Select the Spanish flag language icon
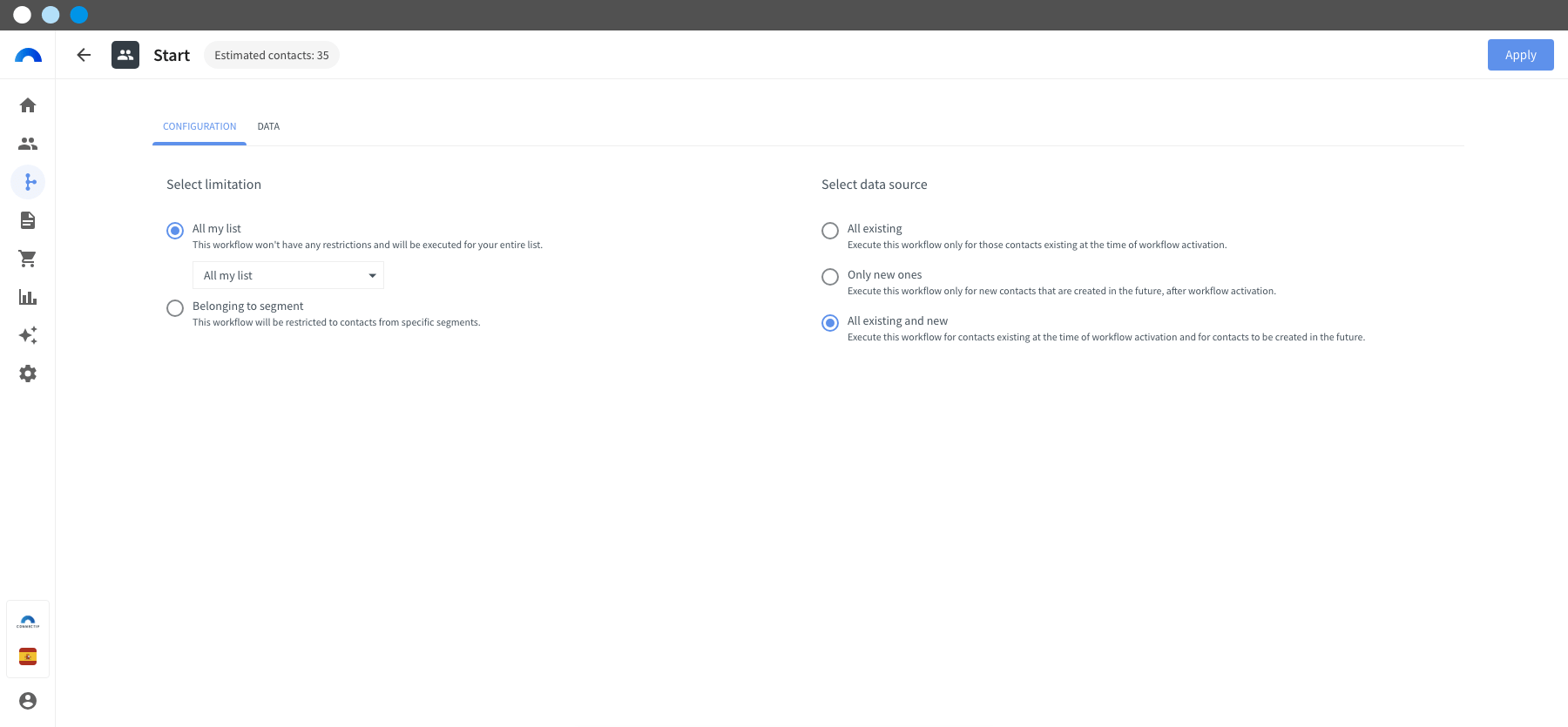Image resolution: width=1568 pixels, height=727 pixels. click(x=28, y=656)
